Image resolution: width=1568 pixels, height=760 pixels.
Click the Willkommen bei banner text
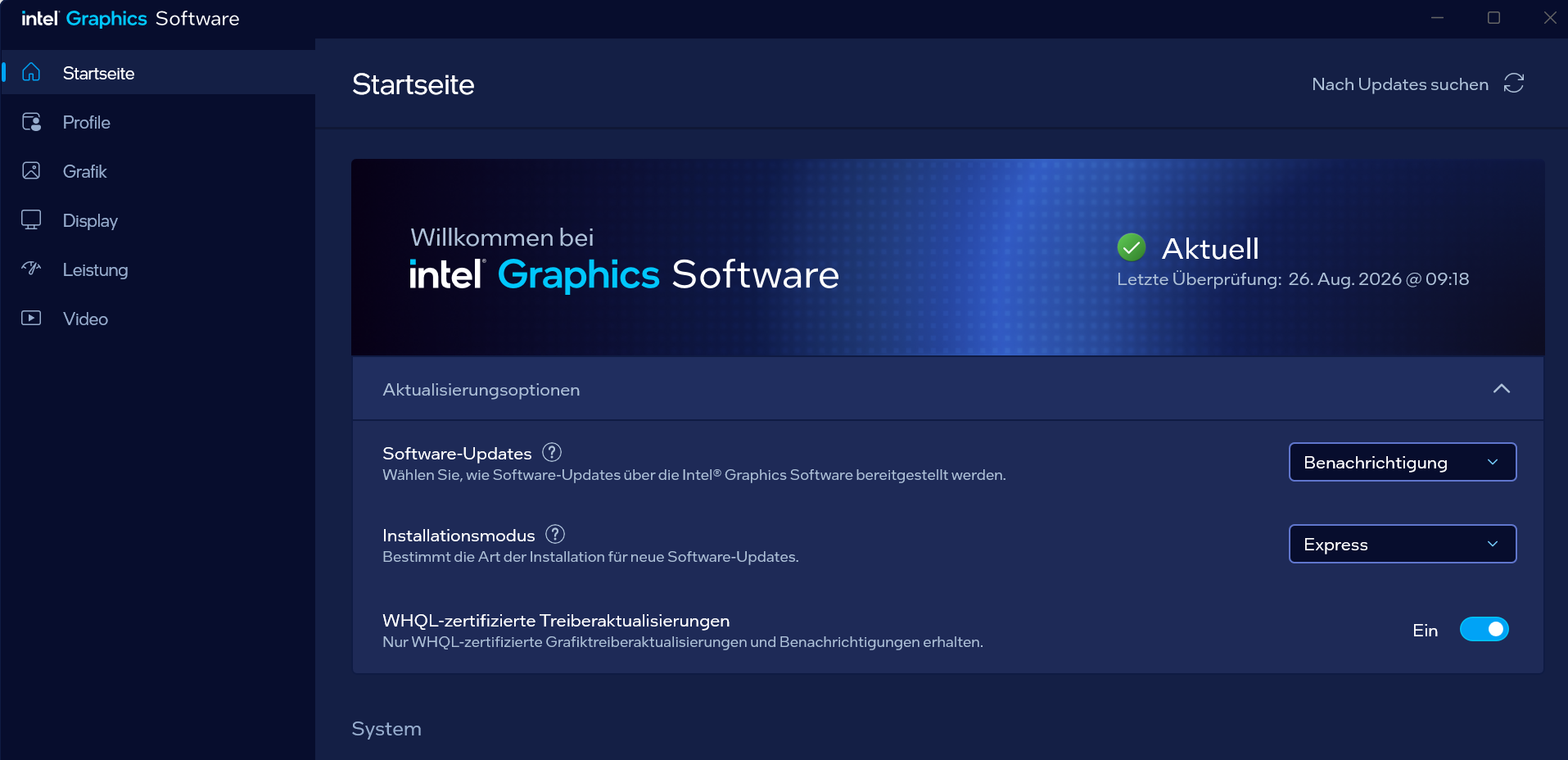coord(502,237)
